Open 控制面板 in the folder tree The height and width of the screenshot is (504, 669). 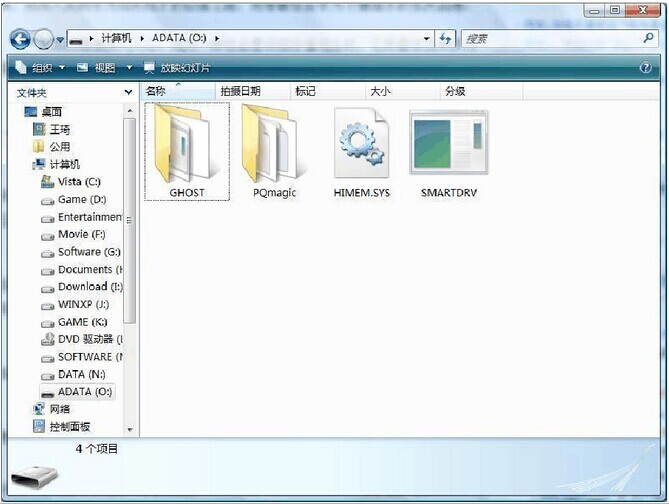tap(70, 427)
